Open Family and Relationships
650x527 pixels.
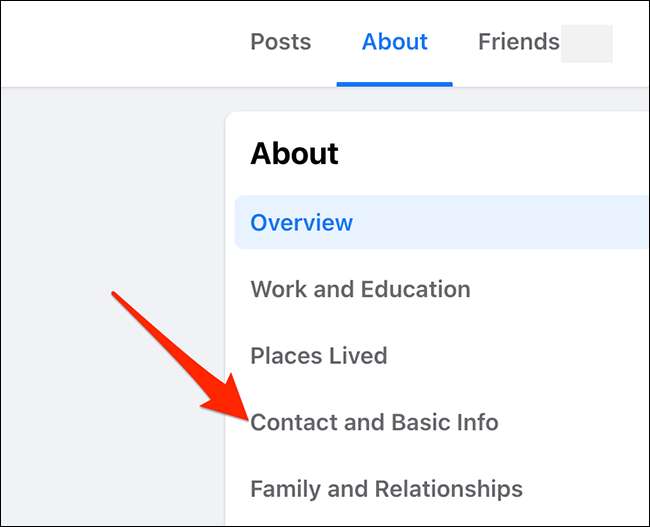386,489
